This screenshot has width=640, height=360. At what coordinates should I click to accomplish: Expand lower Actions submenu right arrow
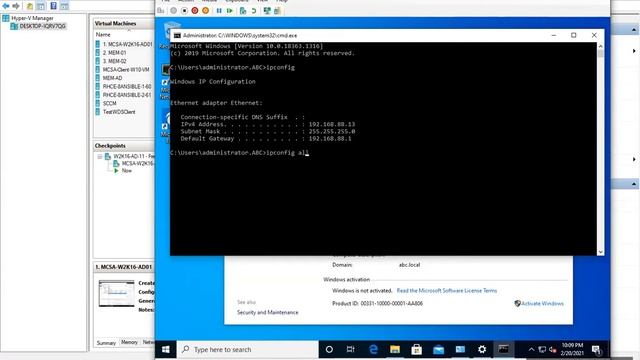point(634,159)
